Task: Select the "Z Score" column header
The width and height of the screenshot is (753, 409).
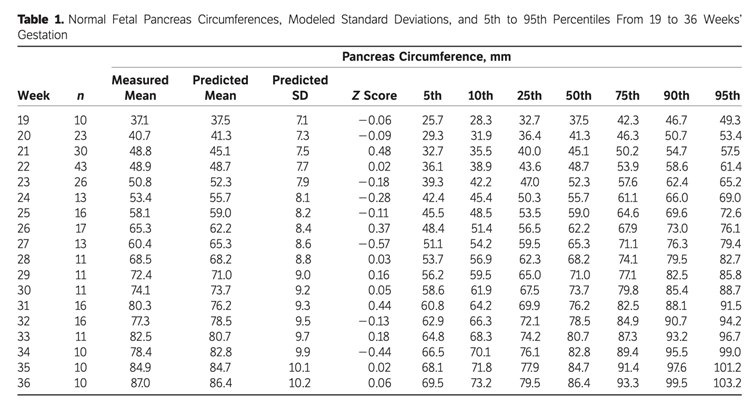Action: 374,96
